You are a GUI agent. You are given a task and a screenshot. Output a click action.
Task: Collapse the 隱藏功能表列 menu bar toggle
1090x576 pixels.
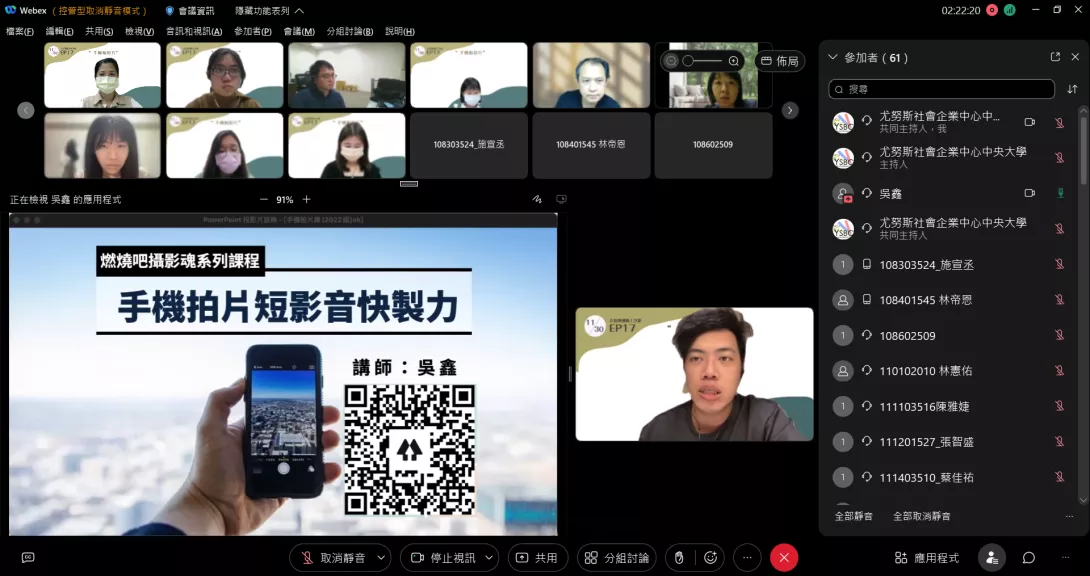[x=269, y=10]
